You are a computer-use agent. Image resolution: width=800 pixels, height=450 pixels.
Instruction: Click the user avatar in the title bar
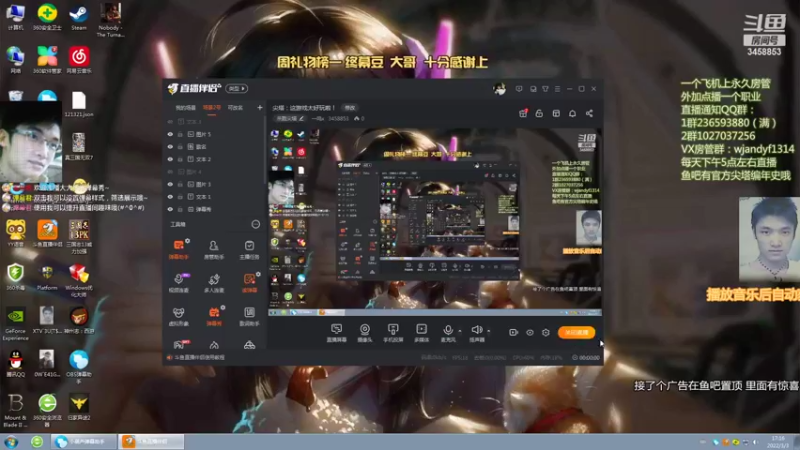click(499, 89)
